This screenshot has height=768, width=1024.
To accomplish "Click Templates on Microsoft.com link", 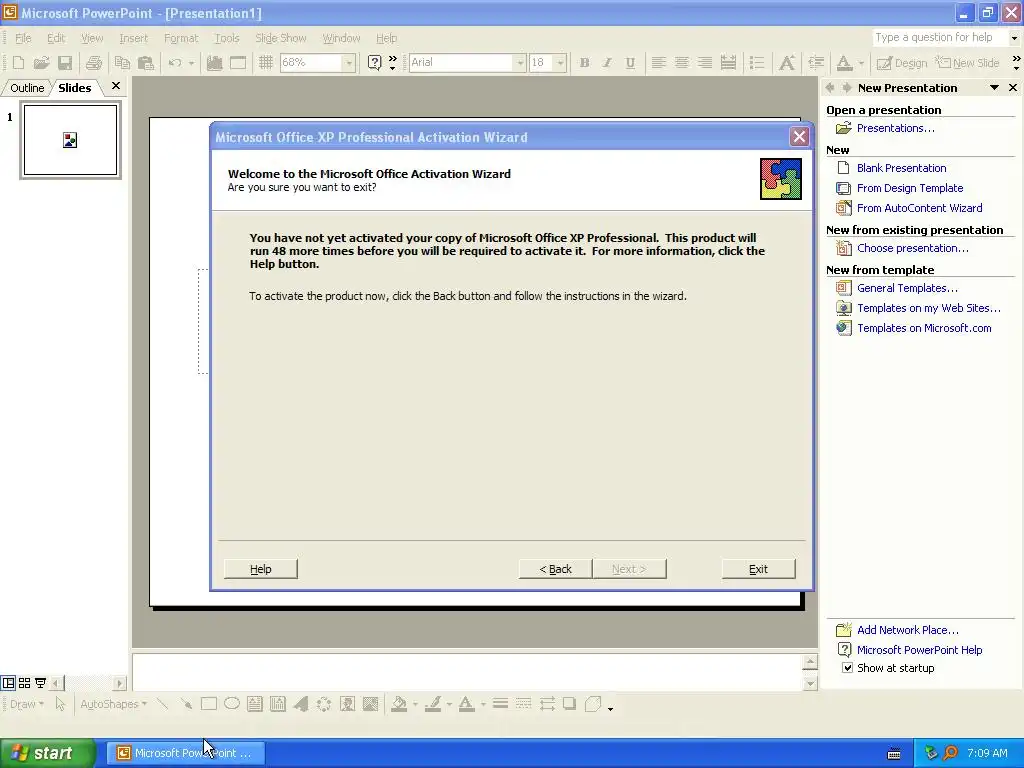I will pyautogui.click(x=924, y=328).
